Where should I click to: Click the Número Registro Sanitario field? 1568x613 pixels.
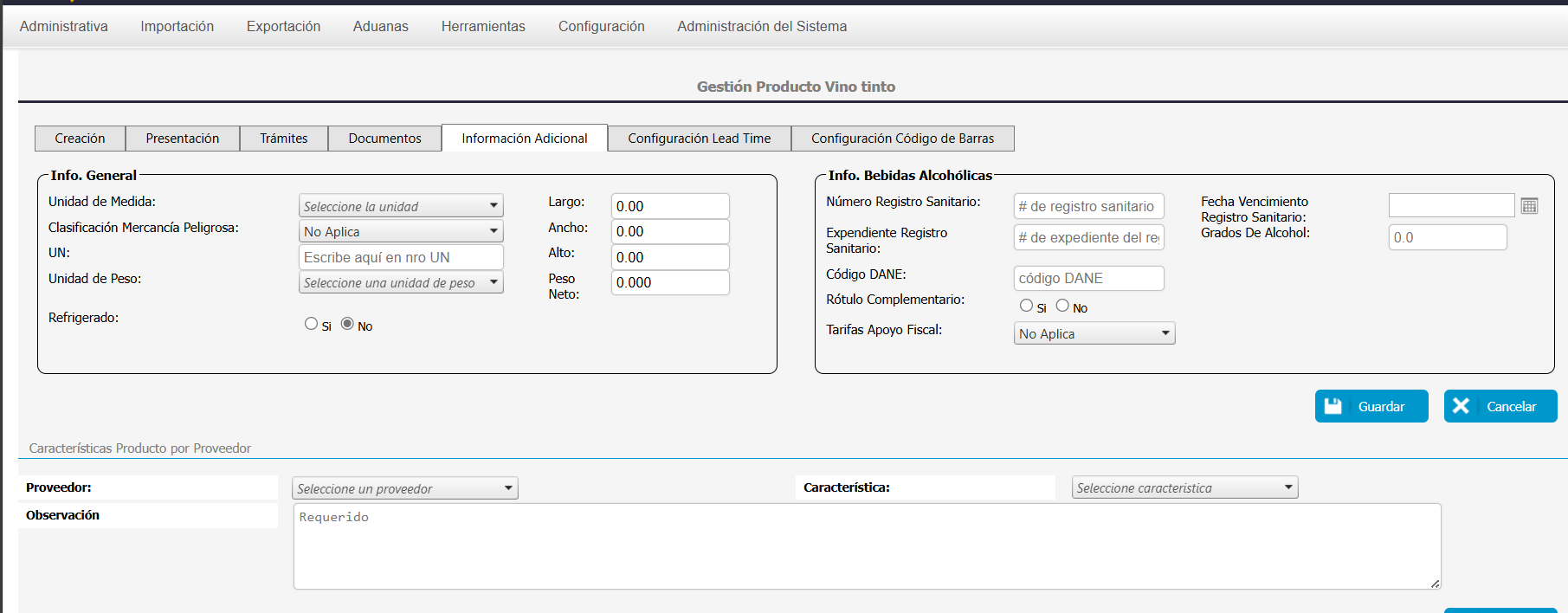click(1088, 206)
